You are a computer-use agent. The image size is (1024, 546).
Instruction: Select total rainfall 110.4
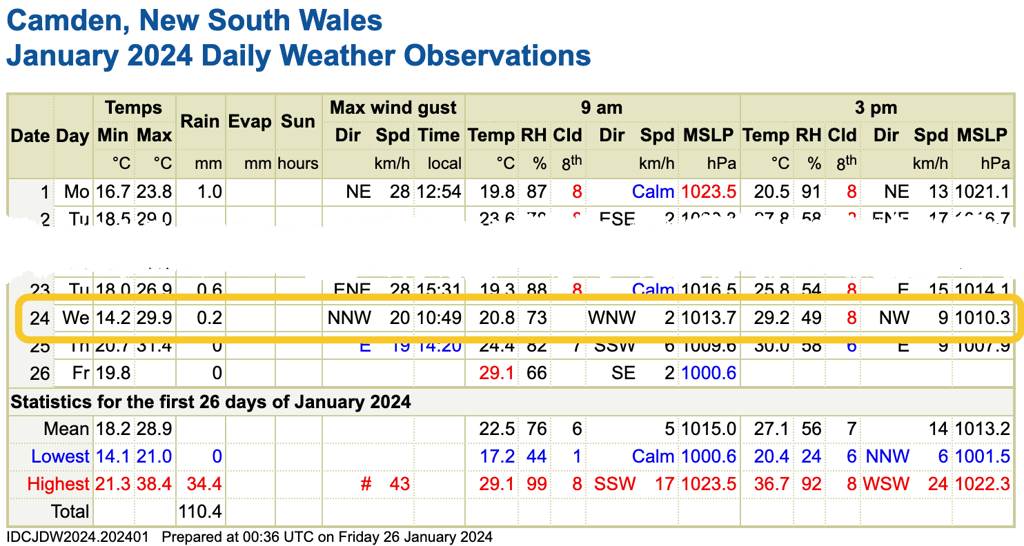(200, 511)
